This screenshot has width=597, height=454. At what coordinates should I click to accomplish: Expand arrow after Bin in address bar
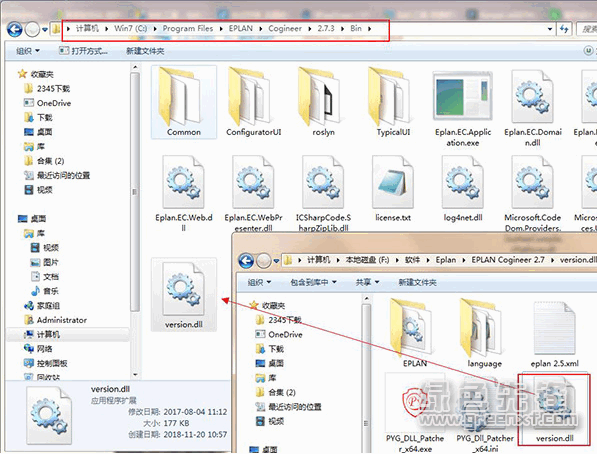[x=369, y=29]
